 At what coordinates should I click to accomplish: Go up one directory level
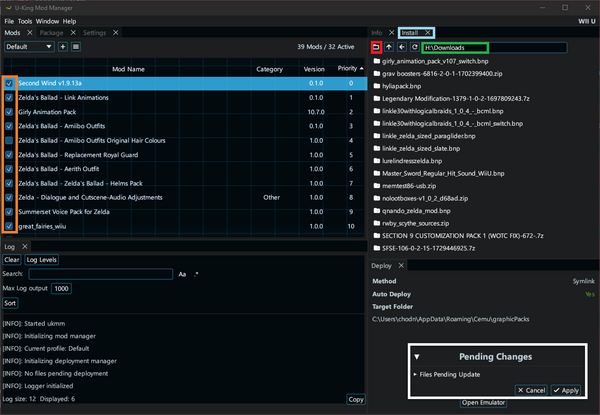388,47
